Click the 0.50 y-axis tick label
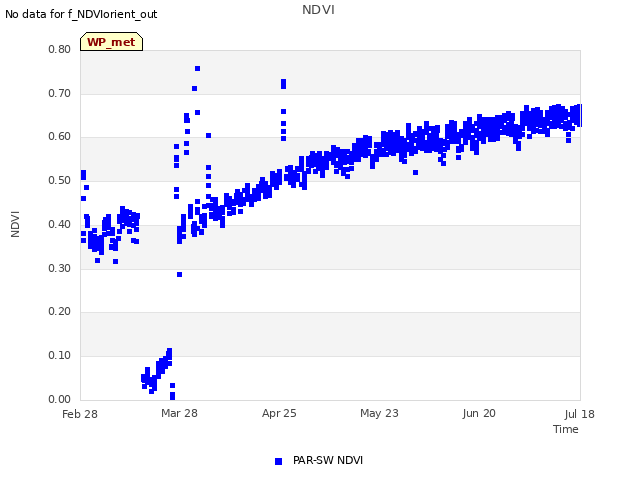 click(60, 180)
